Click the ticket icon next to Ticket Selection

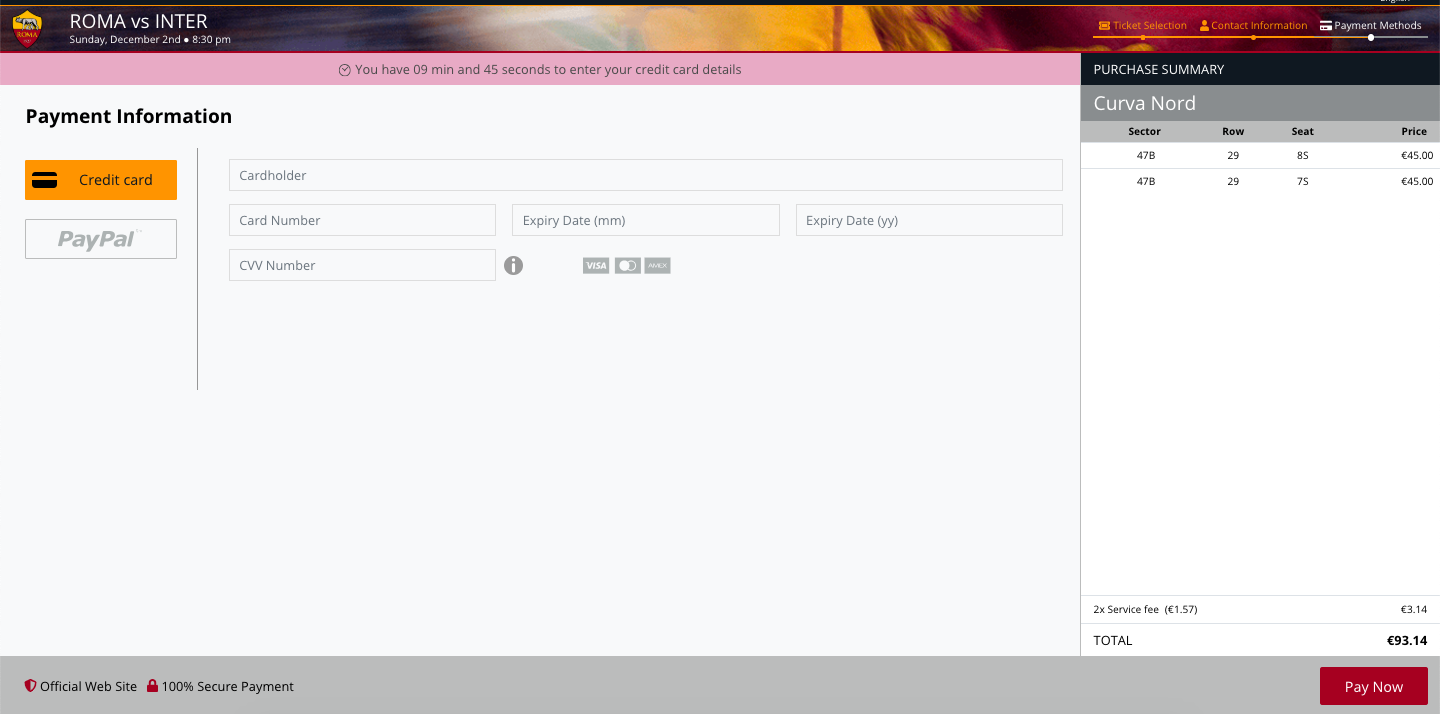(x=1104, y=26)
